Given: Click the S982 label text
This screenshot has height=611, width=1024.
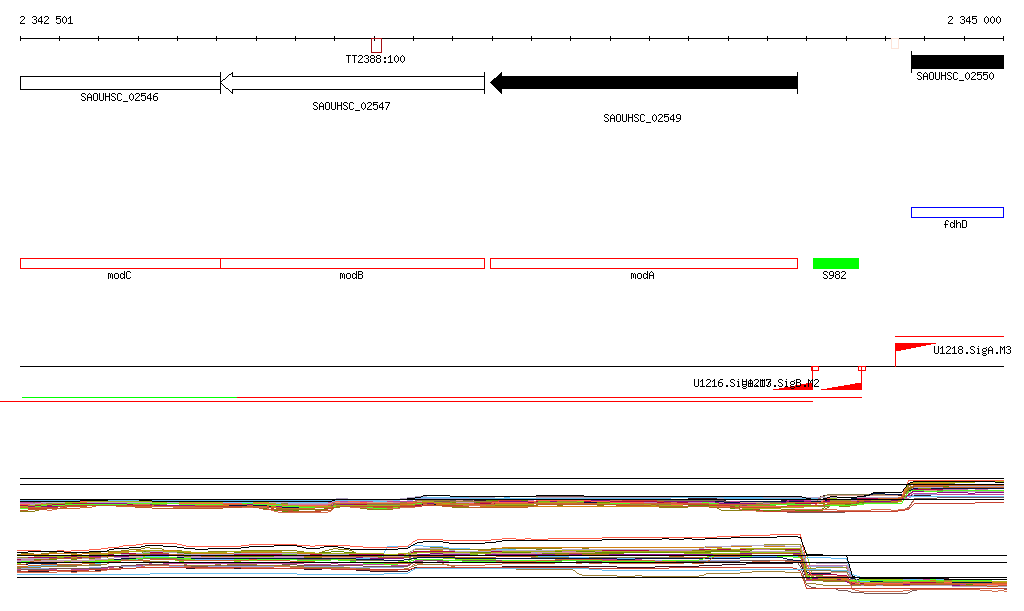Looking at the screenshot, I should (834, 275).
